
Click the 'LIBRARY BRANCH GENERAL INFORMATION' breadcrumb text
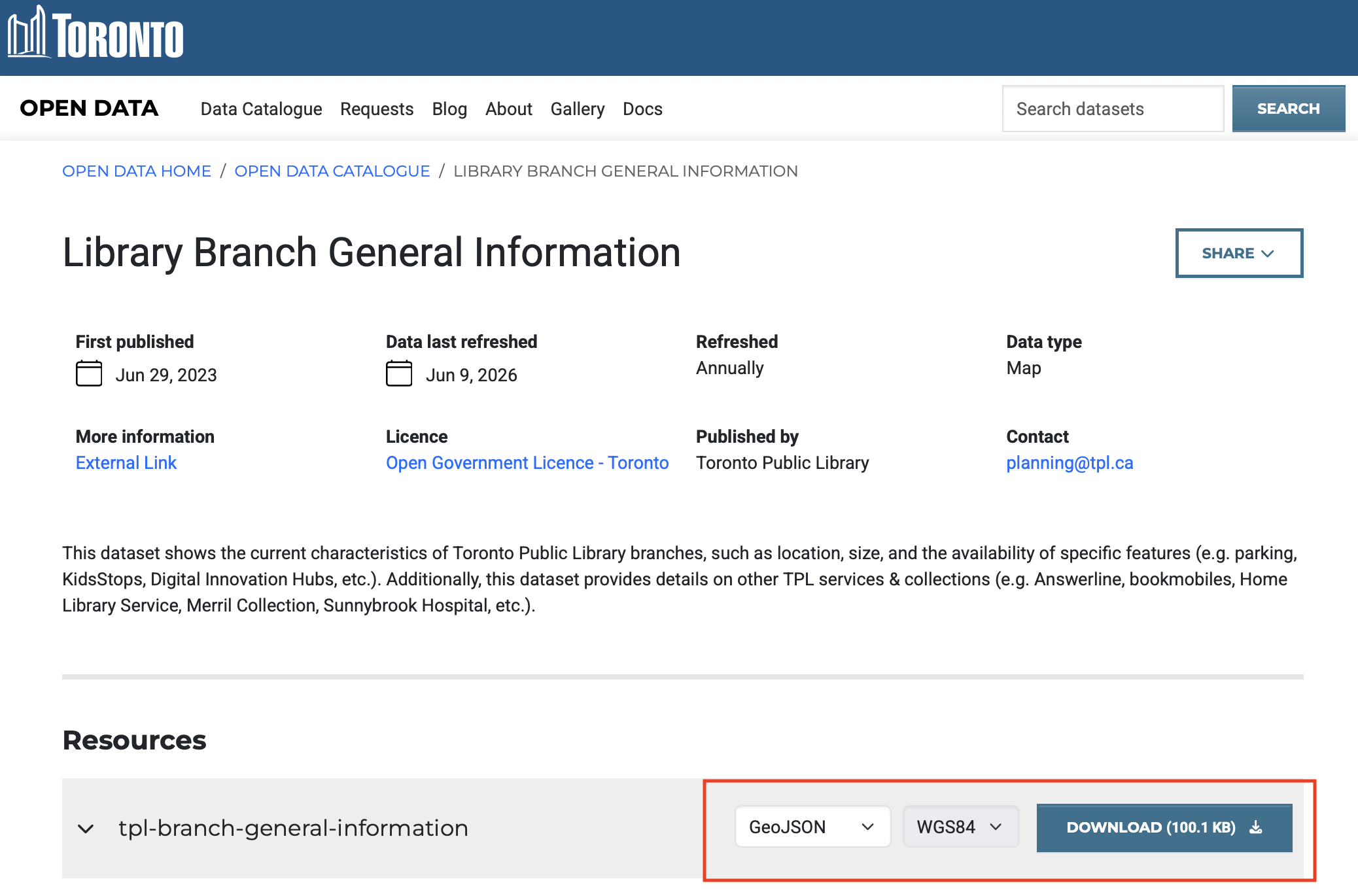click(626, 171)
